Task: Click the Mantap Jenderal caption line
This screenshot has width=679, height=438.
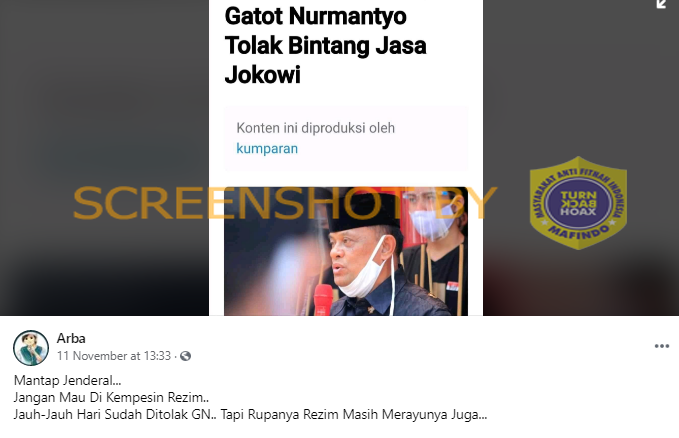Action: tap(68, 380)
